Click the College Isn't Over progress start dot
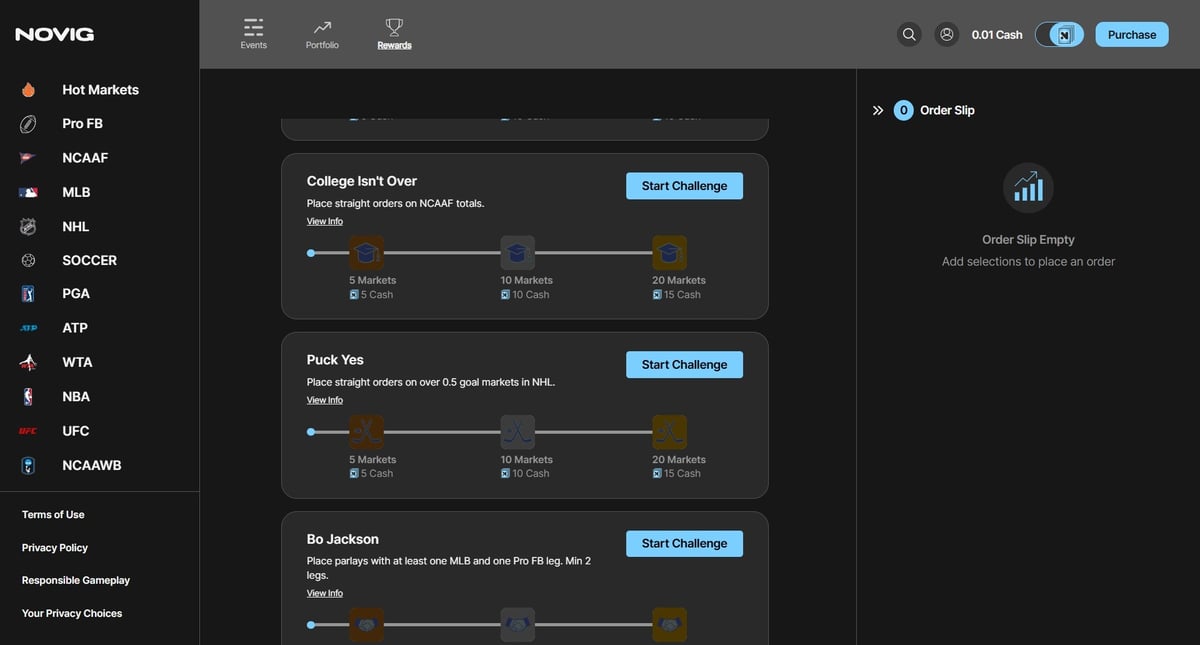The width and height of the screenshot is (1200, 645). click(311, 253)
